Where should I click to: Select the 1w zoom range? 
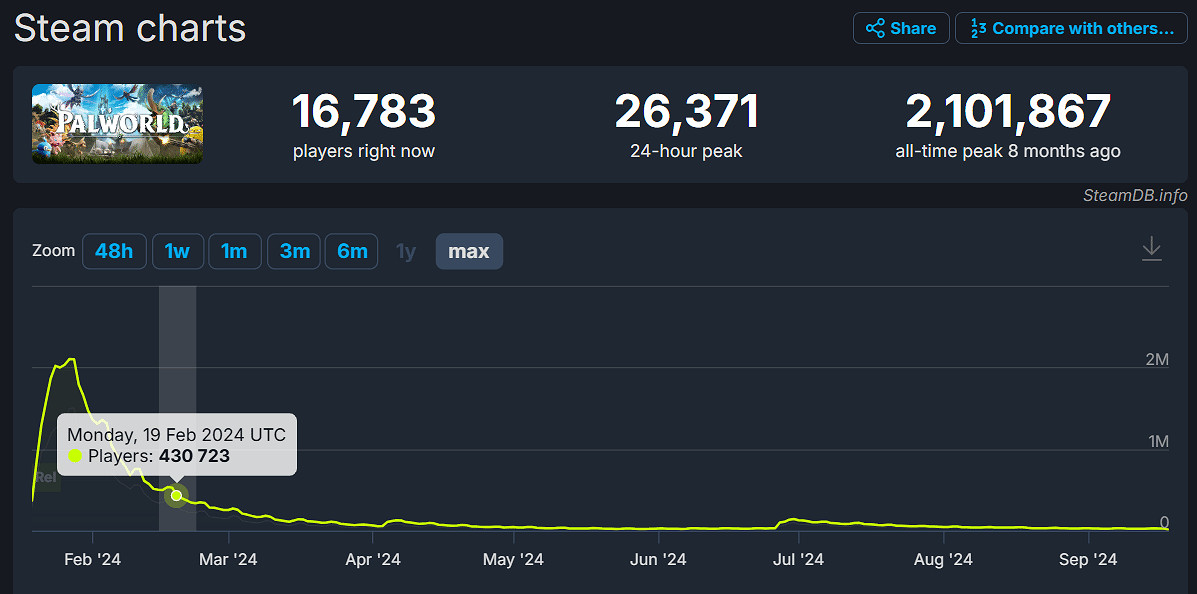(x=177, y=251)
